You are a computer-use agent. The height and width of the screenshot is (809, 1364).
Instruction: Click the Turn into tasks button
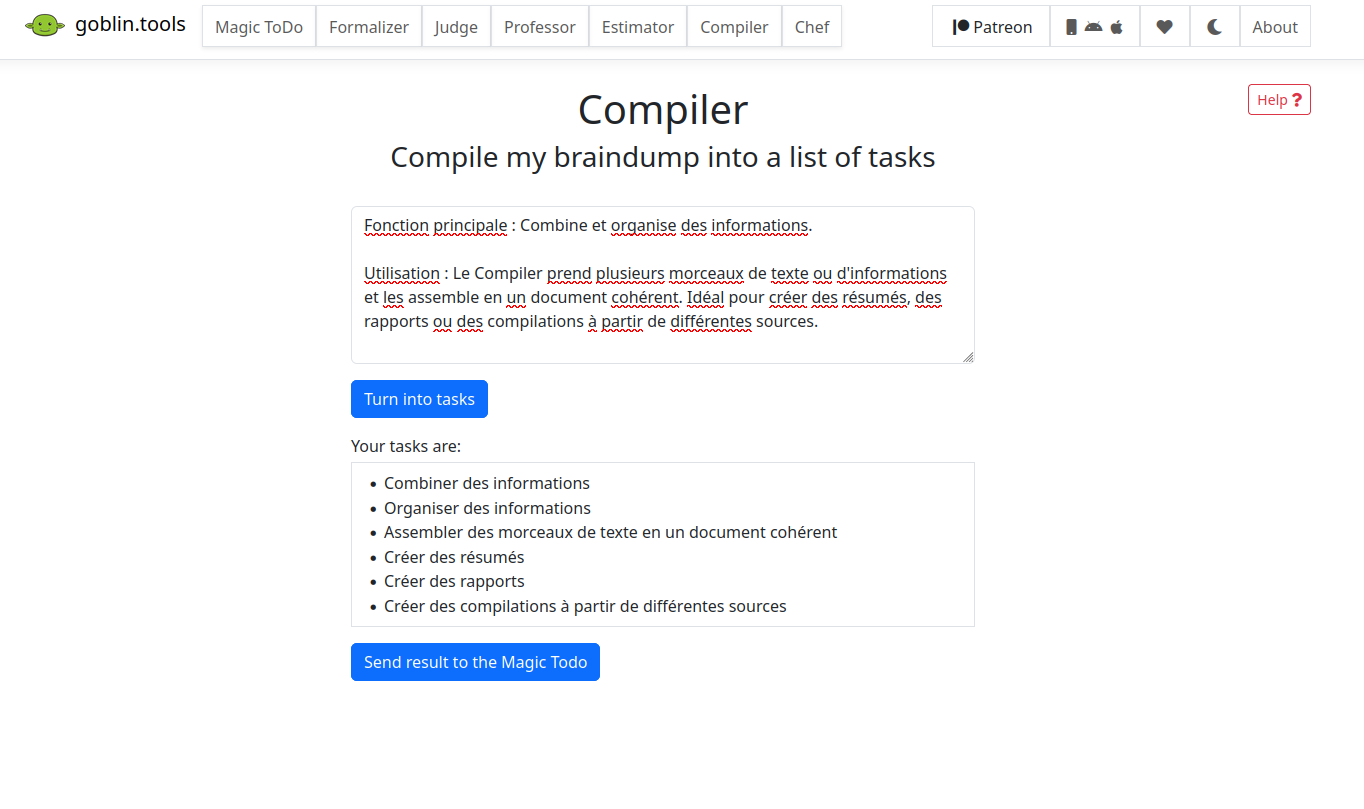pos(419,399)
